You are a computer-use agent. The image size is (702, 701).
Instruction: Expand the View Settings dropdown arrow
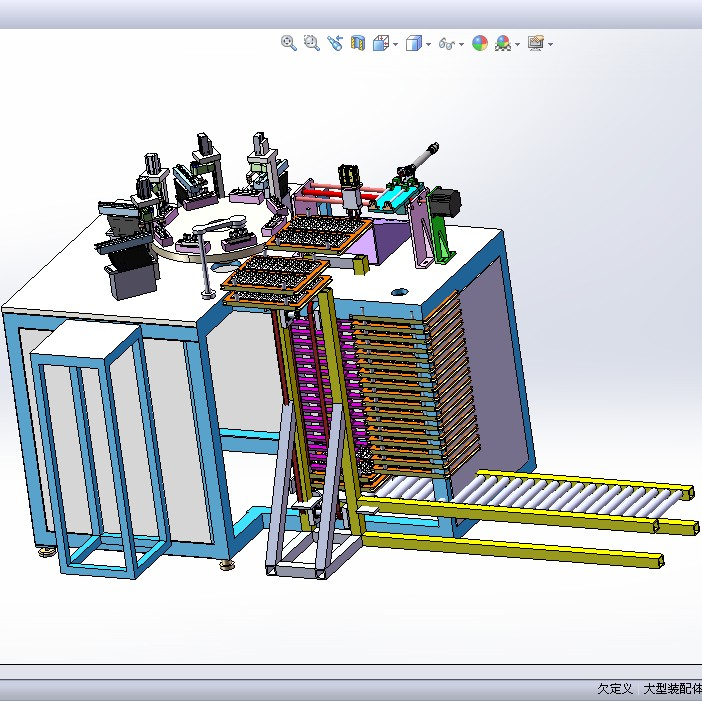click(x=550, y=44)
